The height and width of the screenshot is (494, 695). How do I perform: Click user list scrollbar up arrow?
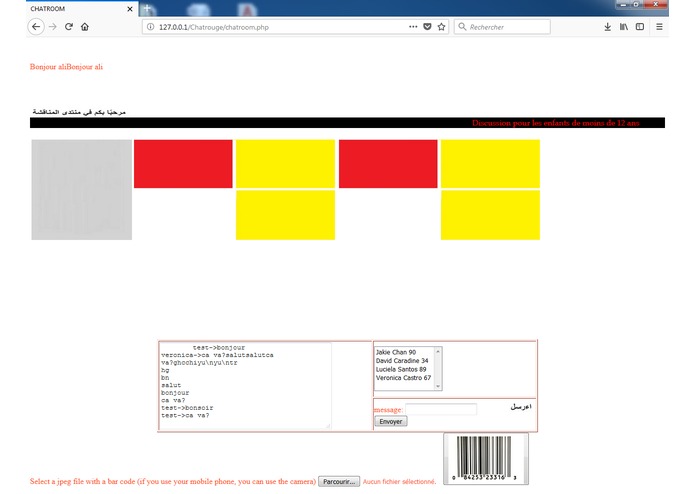tap(438, 351)
